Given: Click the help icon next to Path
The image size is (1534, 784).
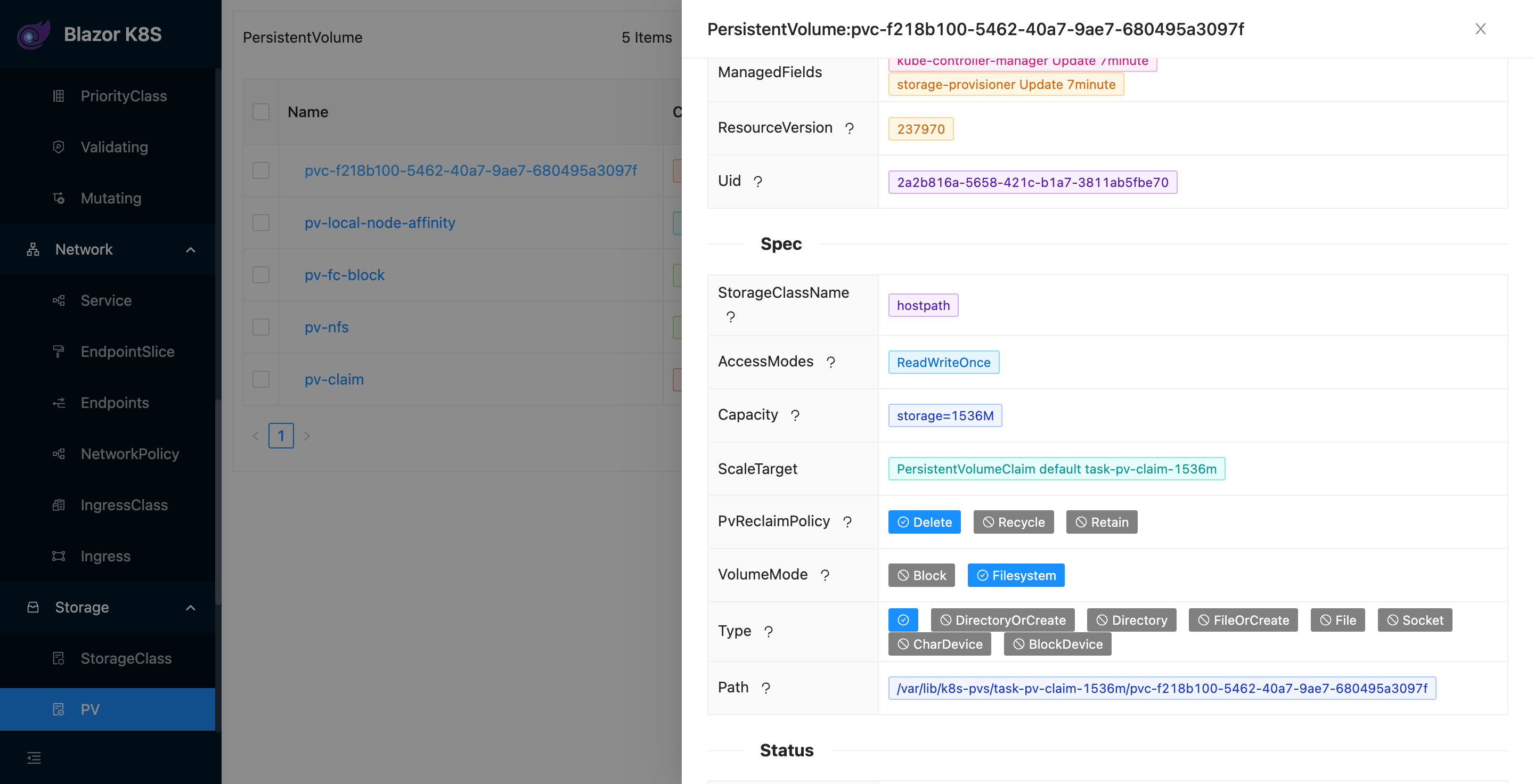Looking at the screenshot, I should (x=766, y=688).
